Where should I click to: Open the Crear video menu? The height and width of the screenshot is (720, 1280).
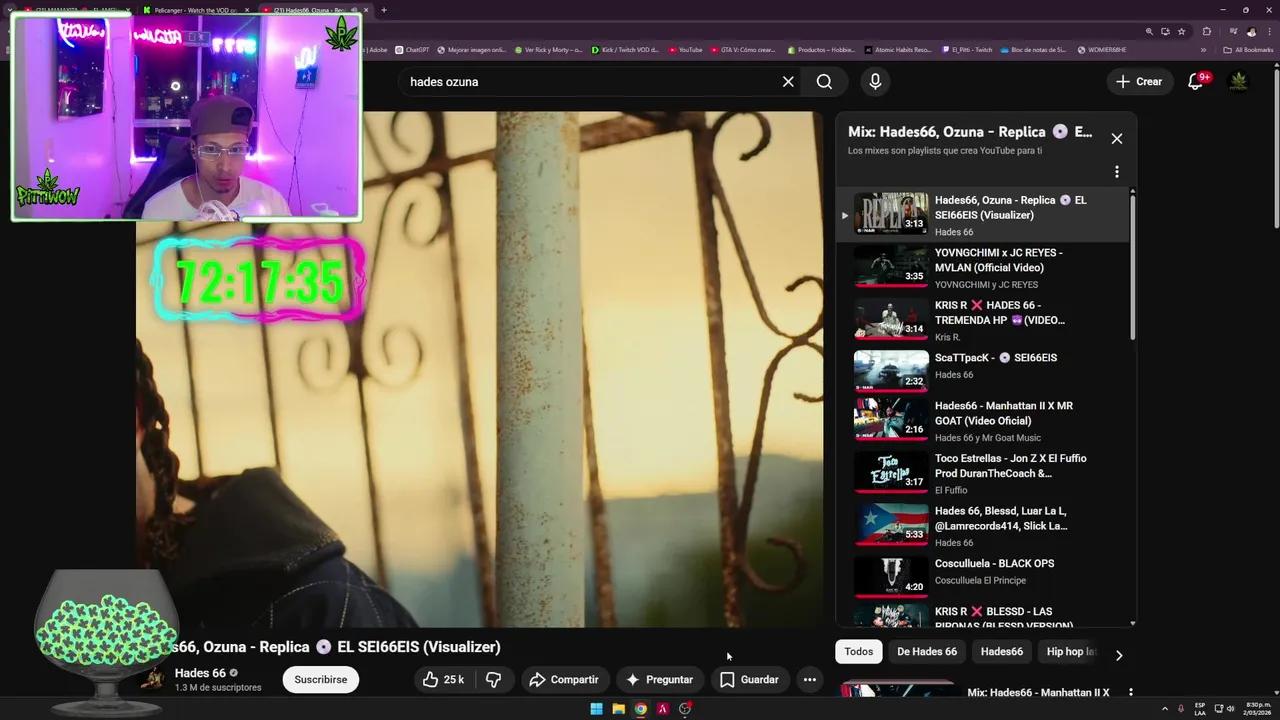tap(1139, 82)
